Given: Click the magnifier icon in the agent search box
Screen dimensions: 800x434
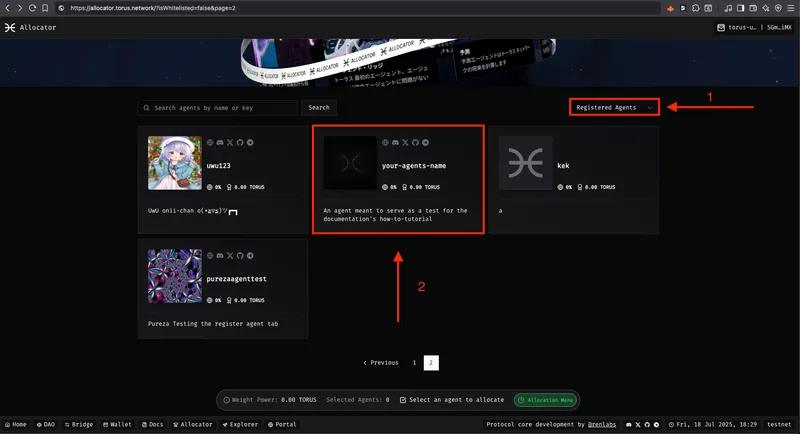Looking at the screenshot, I should (147, 108).
